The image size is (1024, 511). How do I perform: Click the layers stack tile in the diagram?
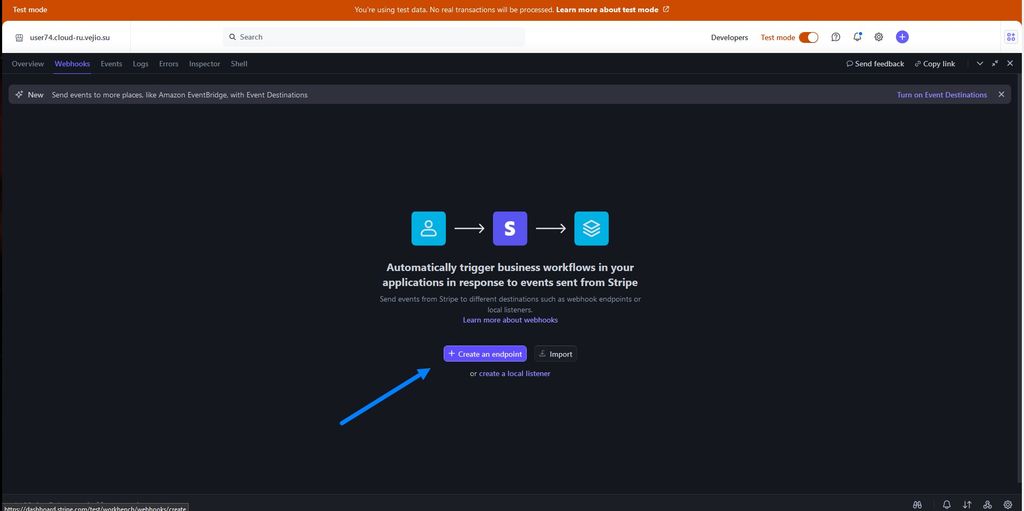[x=591, y=228]
